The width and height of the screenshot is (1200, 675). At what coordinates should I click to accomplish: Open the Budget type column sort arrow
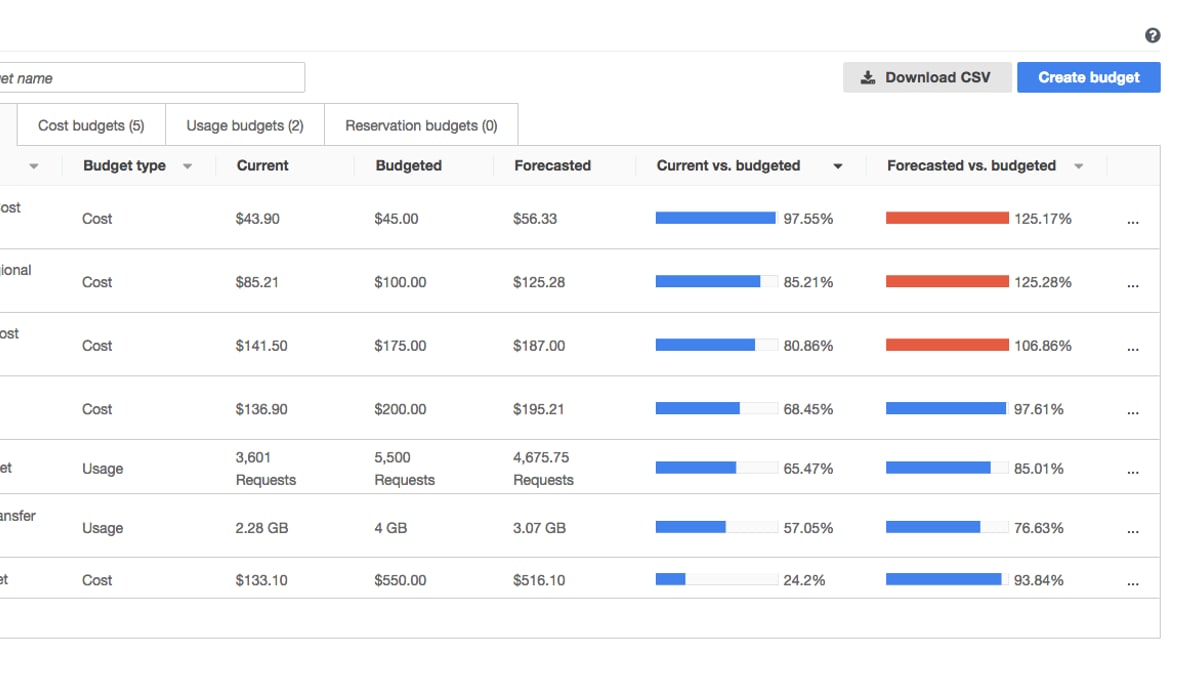coord(187,167)
